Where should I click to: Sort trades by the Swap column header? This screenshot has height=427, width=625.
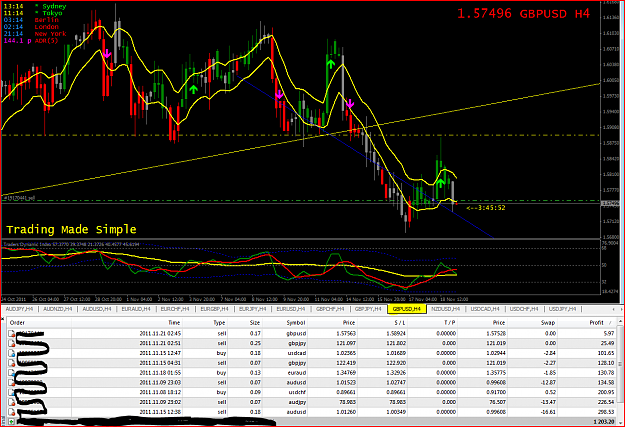[x=548, y=323]
